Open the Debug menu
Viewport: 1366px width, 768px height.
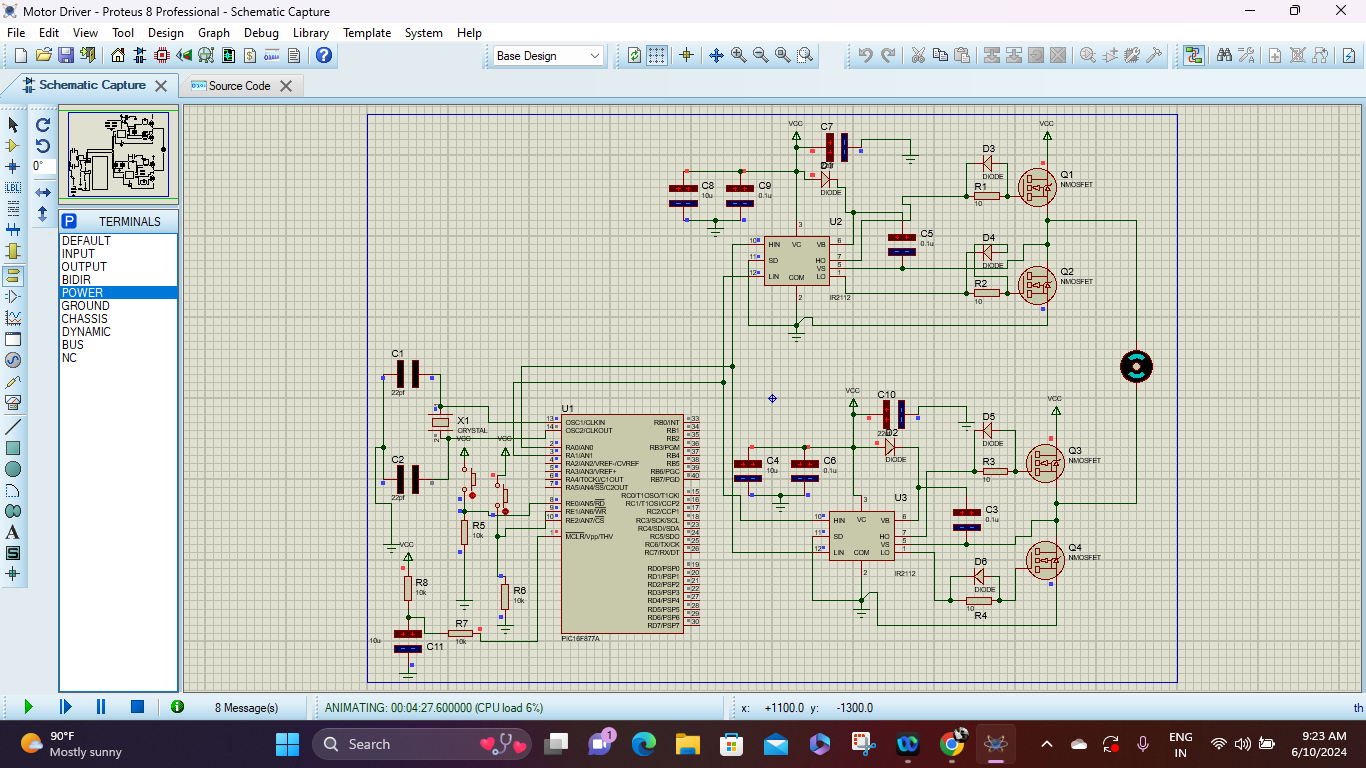click(261, 32)
